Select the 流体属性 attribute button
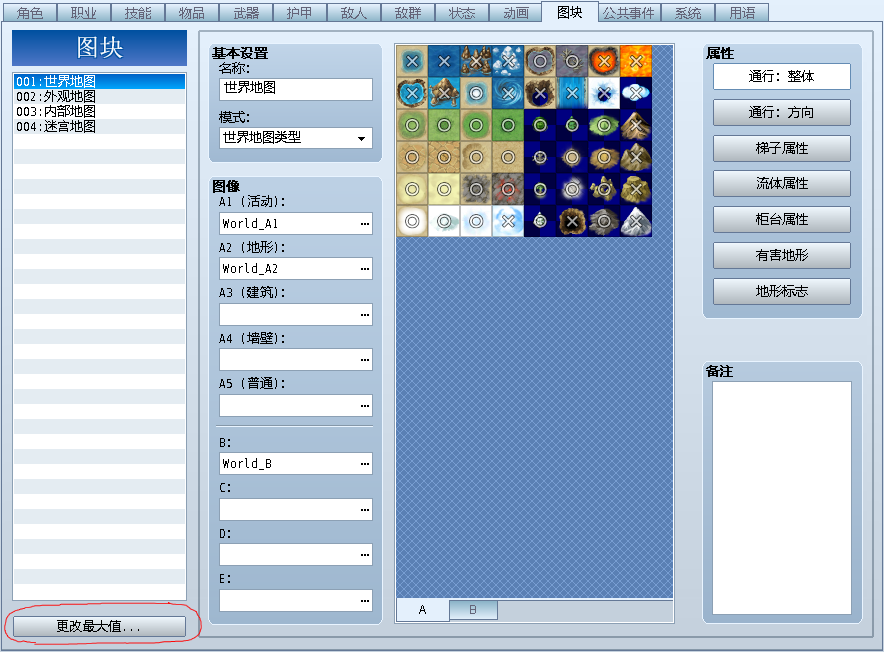Screen dimensions: 884x652 tap(781, 183)
